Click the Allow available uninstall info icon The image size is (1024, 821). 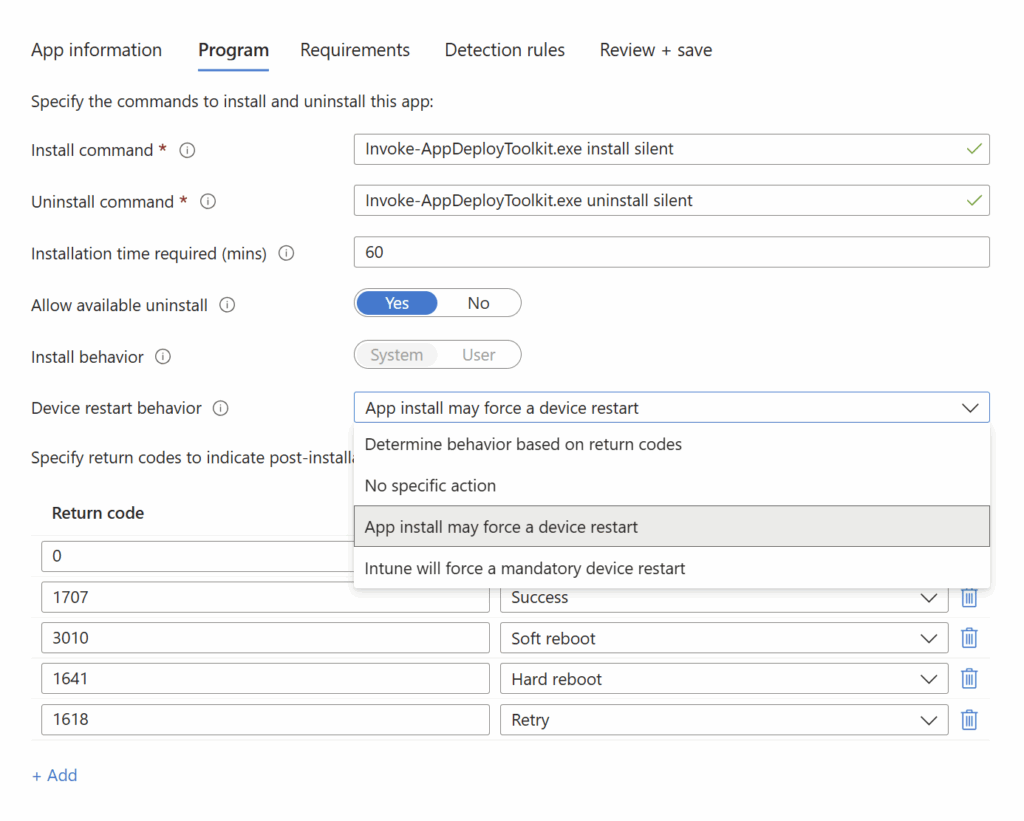coord(226,305)
